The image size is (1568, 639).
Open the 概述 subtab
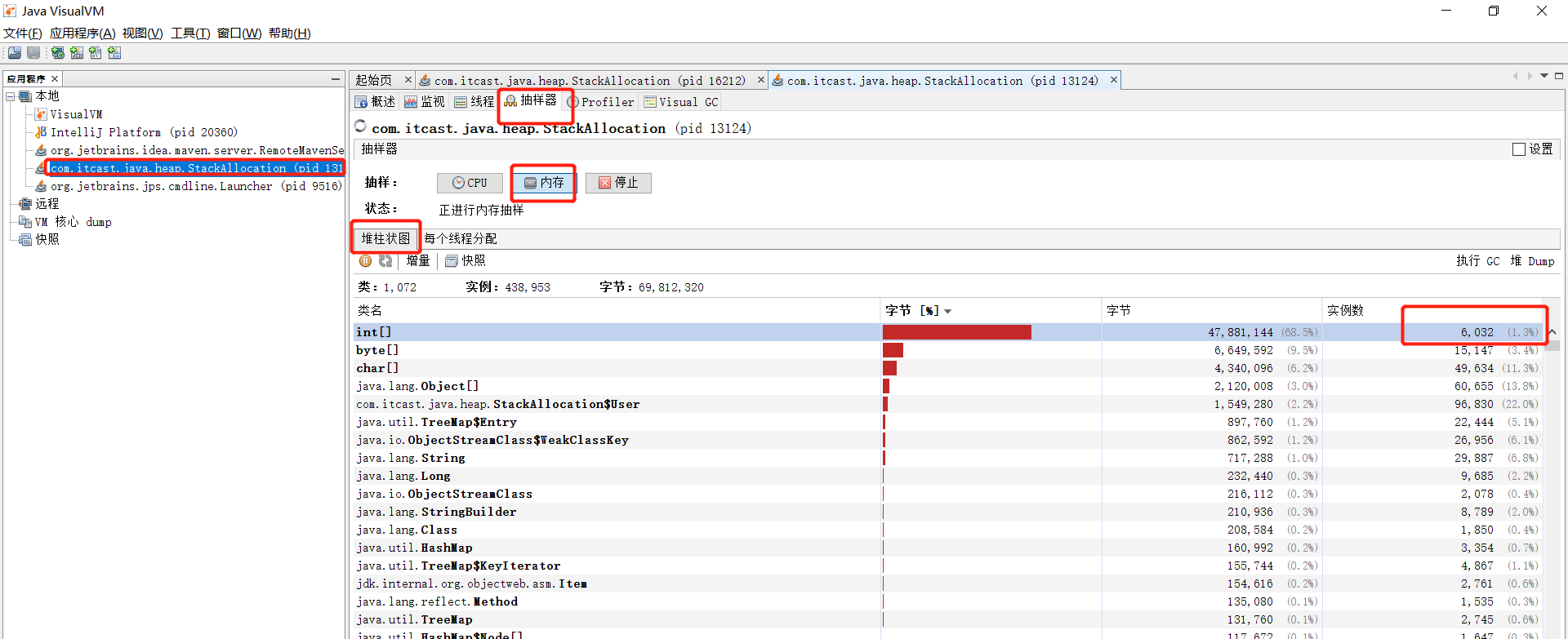pos(376,102)
